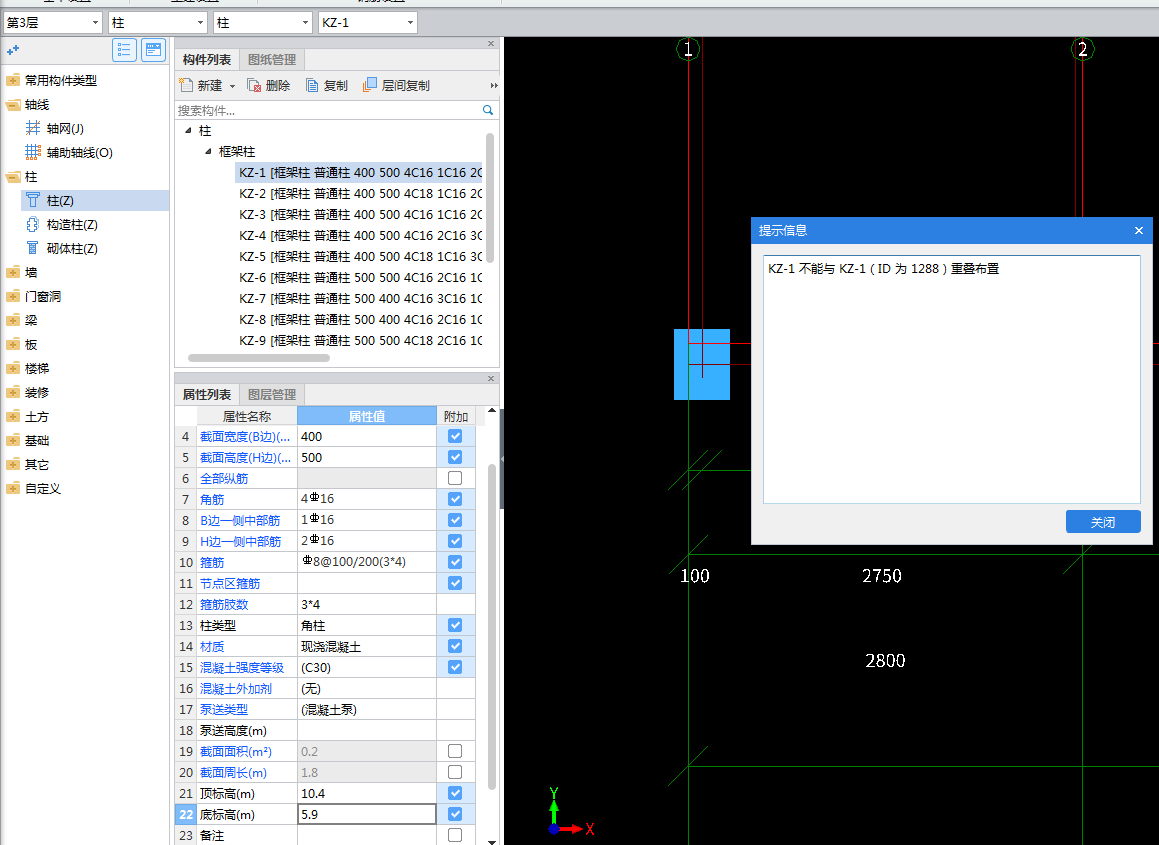Select the 辅助轴线(O) icon
The height and width of the screenshot is (845, 1159).
pos(33,152)
